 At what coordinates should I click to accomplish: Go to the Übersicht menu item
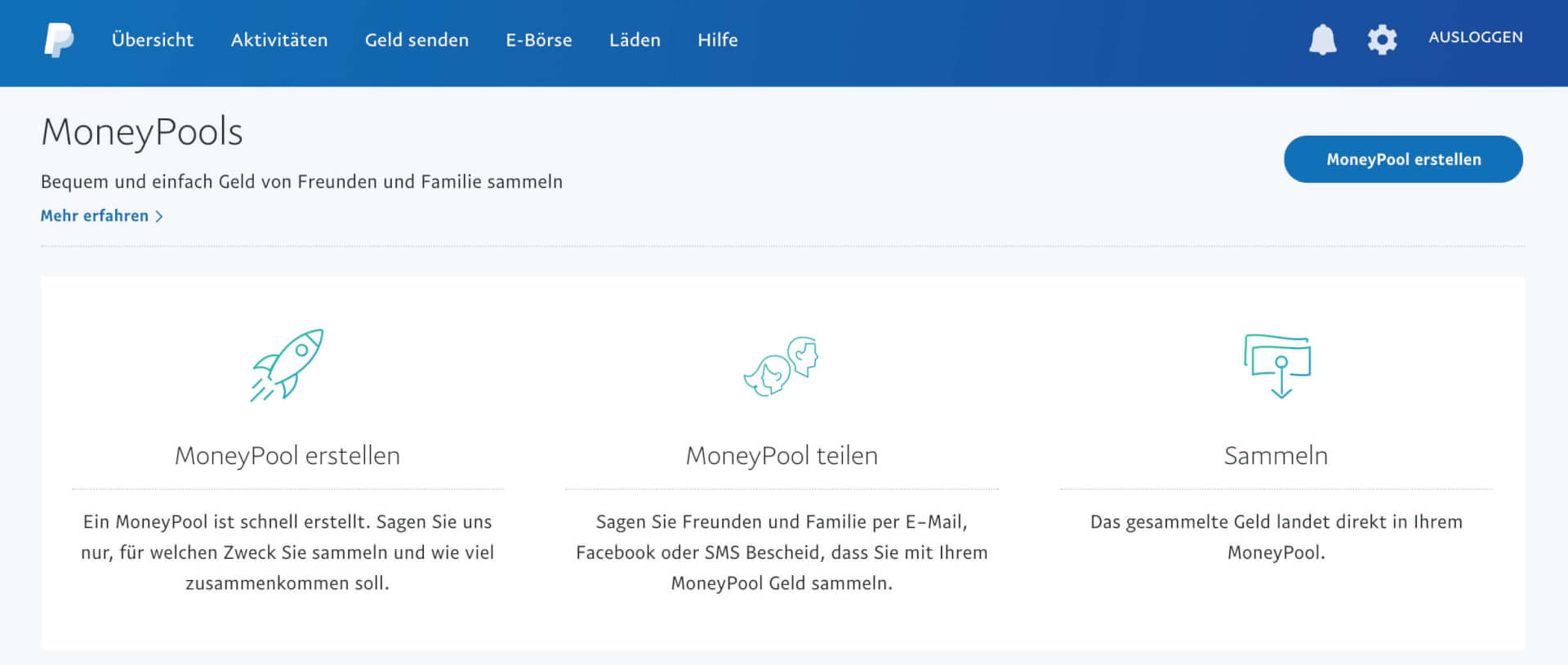pos(153,39)
